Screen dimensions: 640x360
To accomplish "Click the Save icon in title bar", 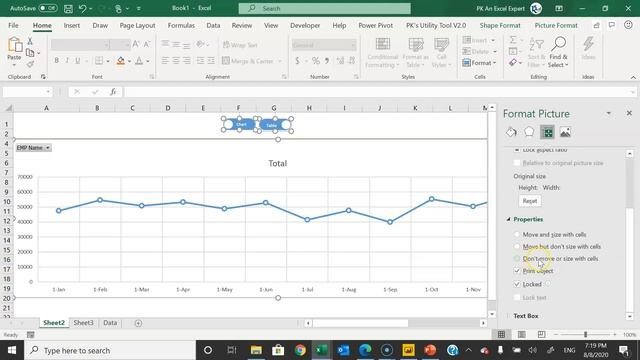I will [69, 8].
